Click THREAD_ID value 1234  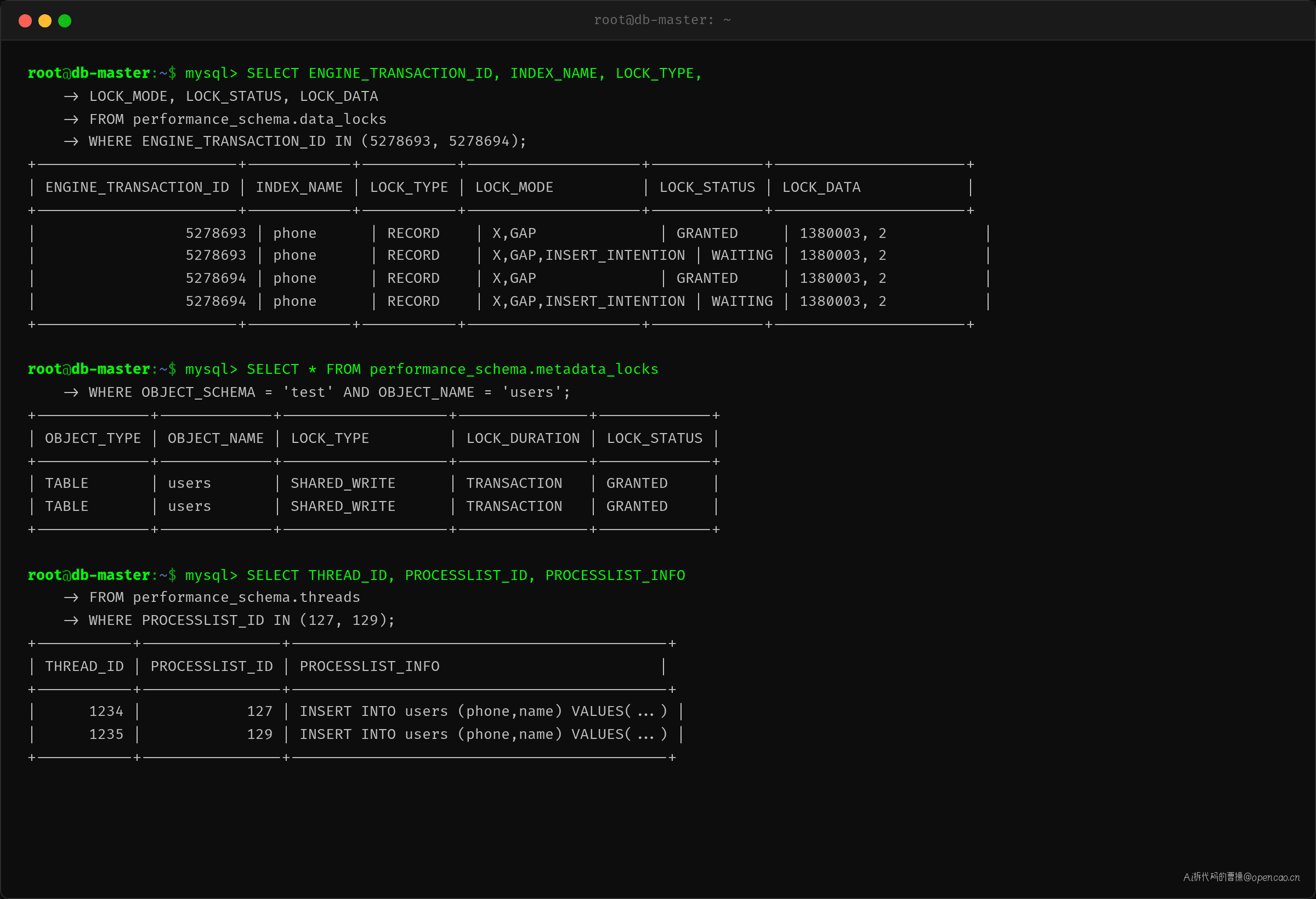click(x=106, y=712)
